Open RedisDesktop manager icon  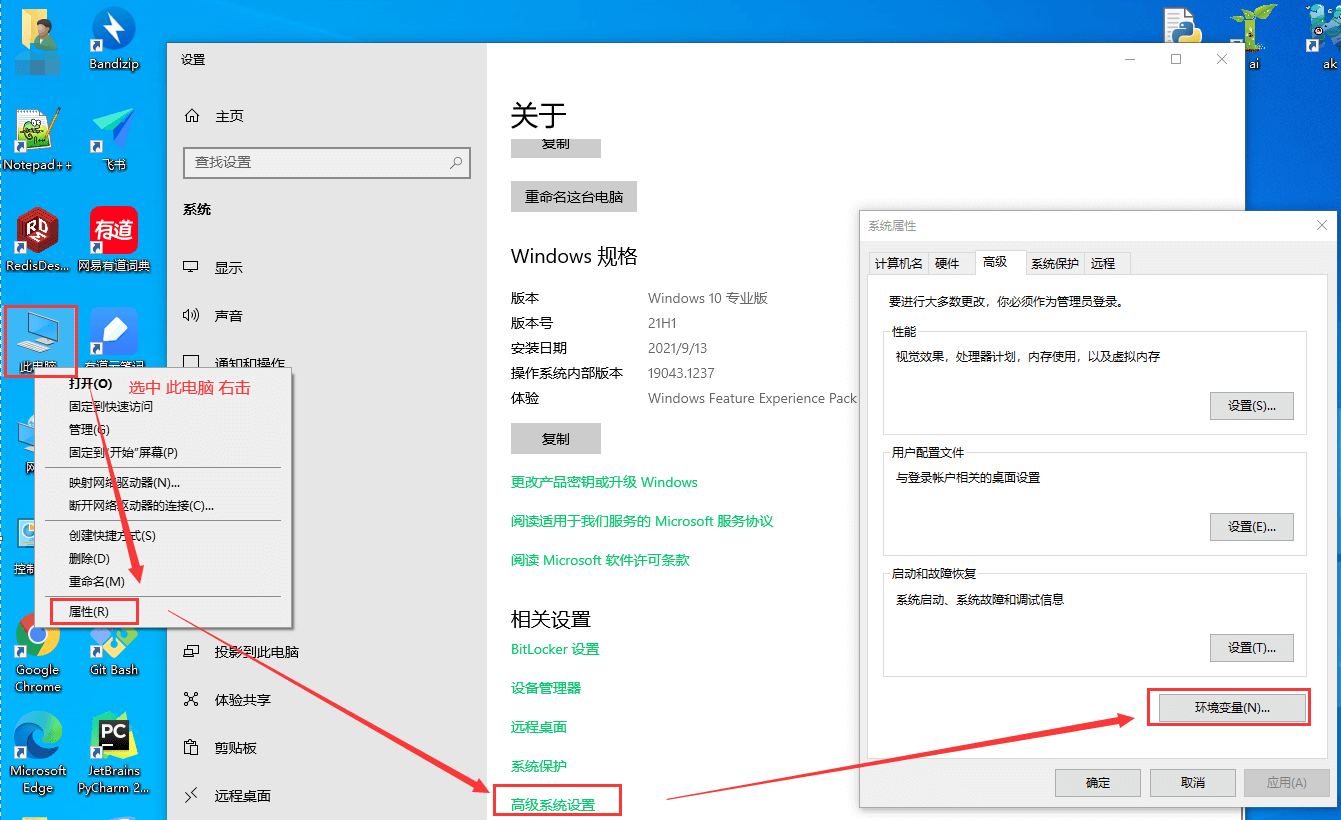(x=38, y=240)
